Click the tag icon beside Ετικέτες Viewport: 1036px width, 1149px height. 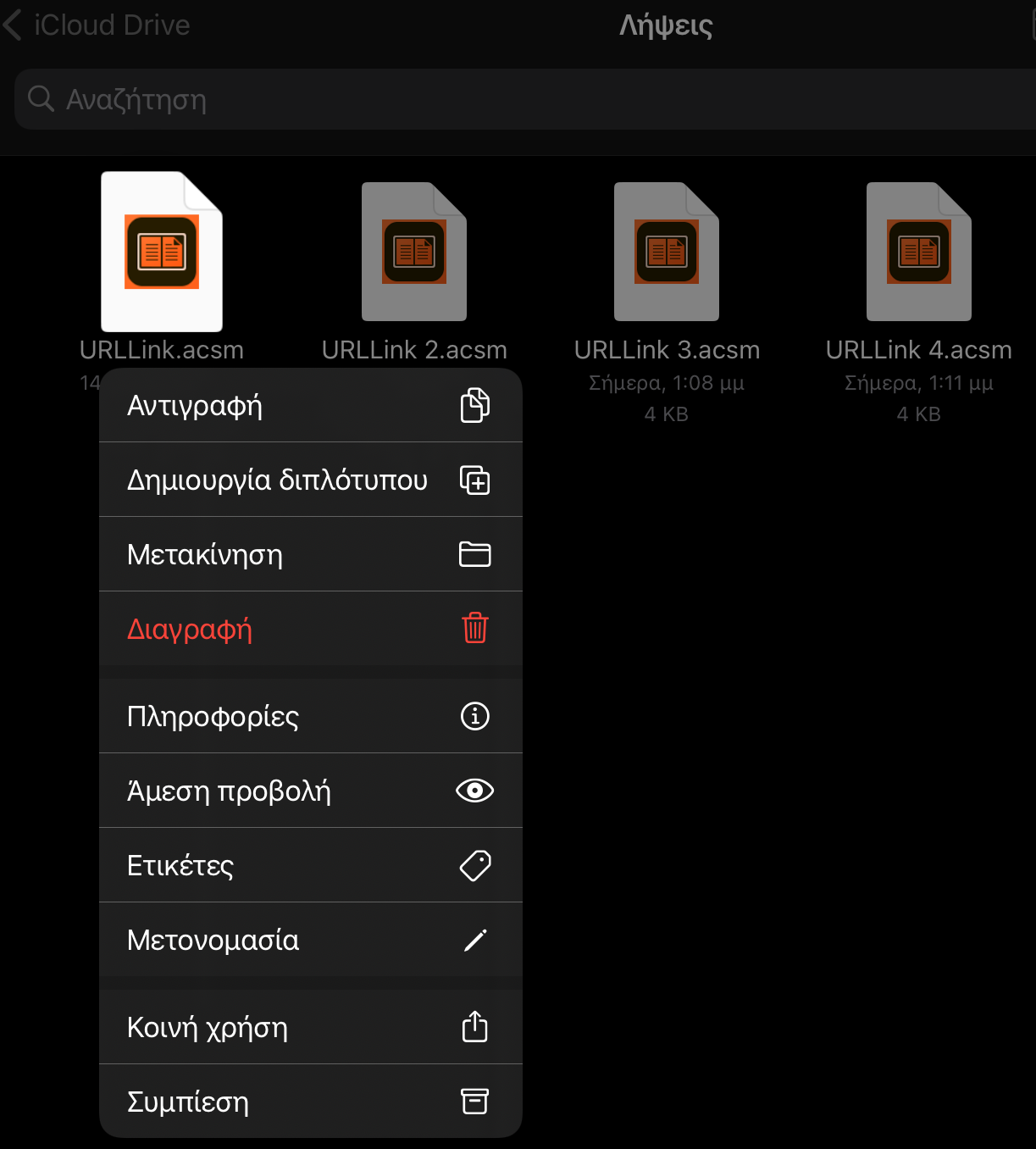(x=475, y=865)
